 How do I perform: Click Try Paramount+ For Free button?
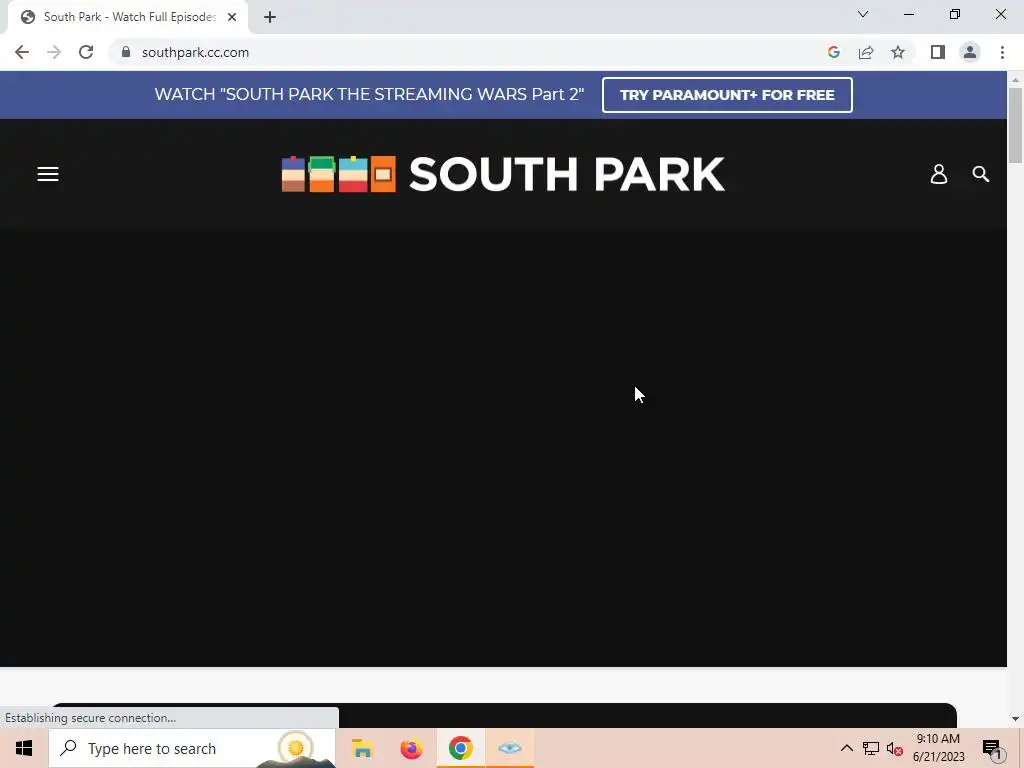point(727,95)
